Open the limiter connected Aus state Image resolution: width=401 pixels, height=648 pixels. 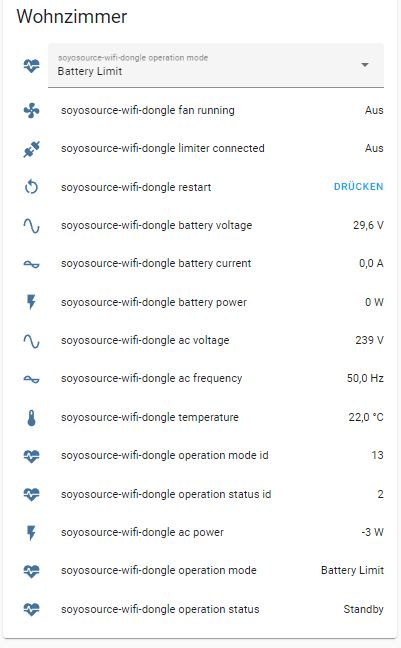(x=374, y=148)
